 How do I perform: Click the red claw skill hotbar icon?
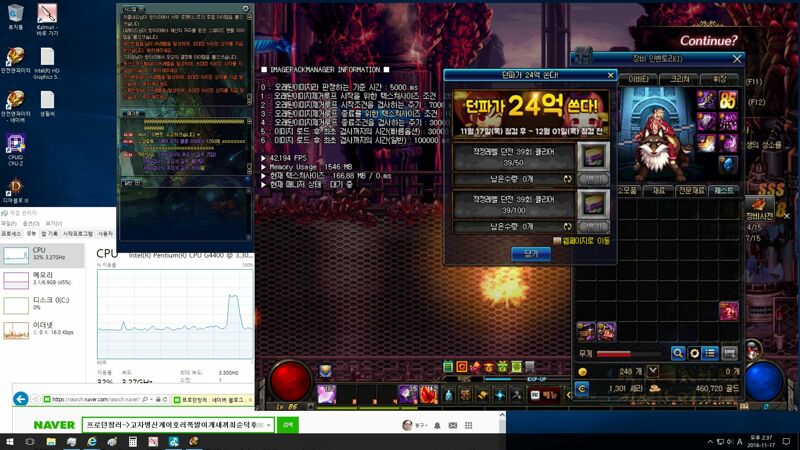click(x=429, y=394)
